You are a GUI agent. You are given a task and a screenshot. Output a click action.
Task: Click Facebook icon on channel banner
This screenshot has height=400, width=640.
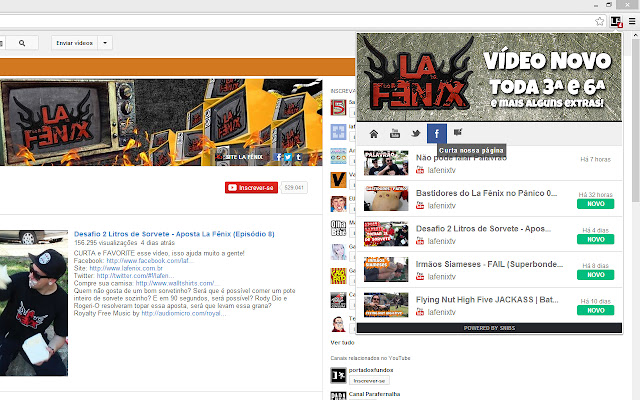click(279, 157)
